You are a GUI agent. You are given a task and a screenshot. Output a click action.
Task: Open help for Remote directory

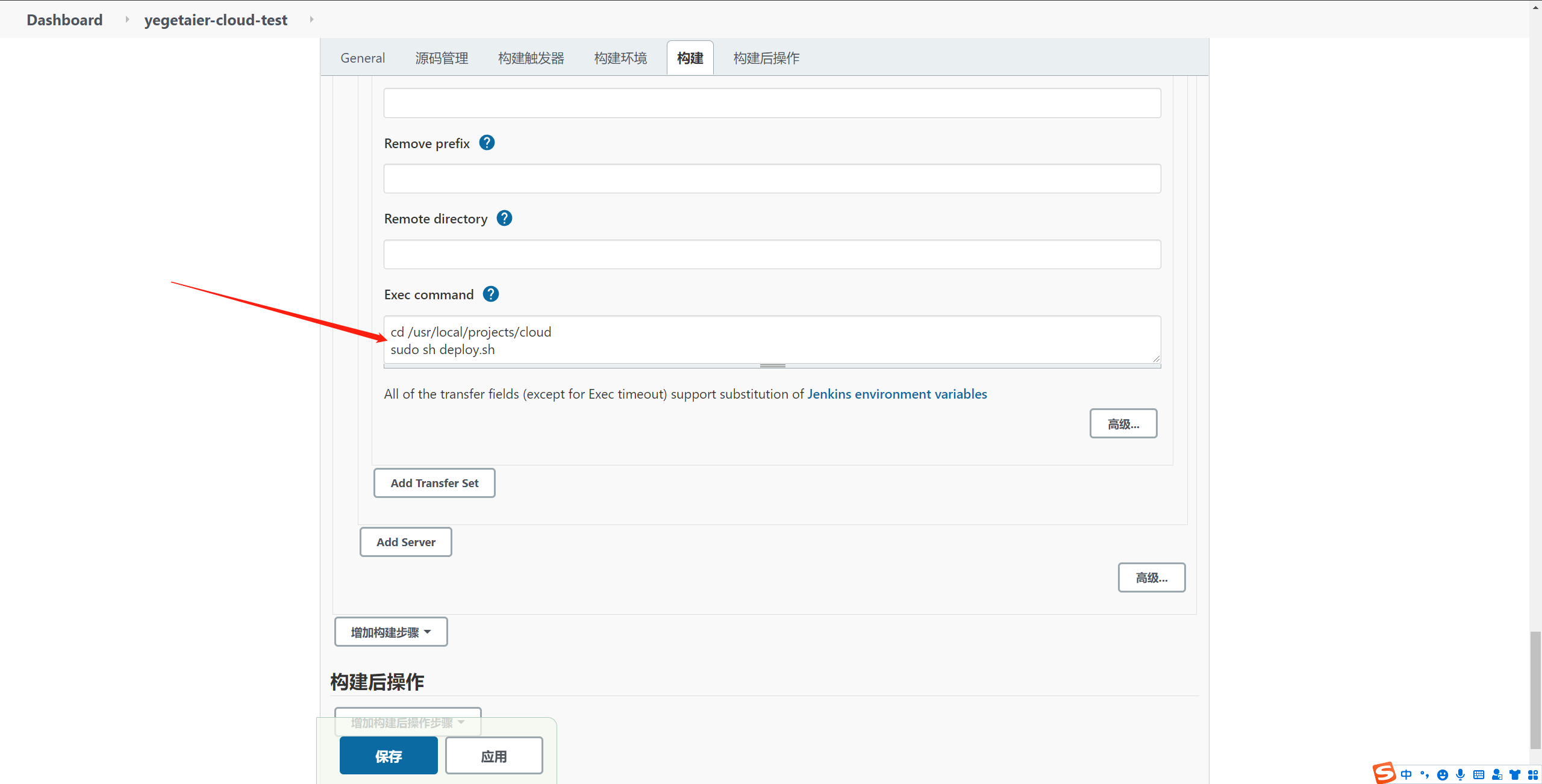(504, 218)
